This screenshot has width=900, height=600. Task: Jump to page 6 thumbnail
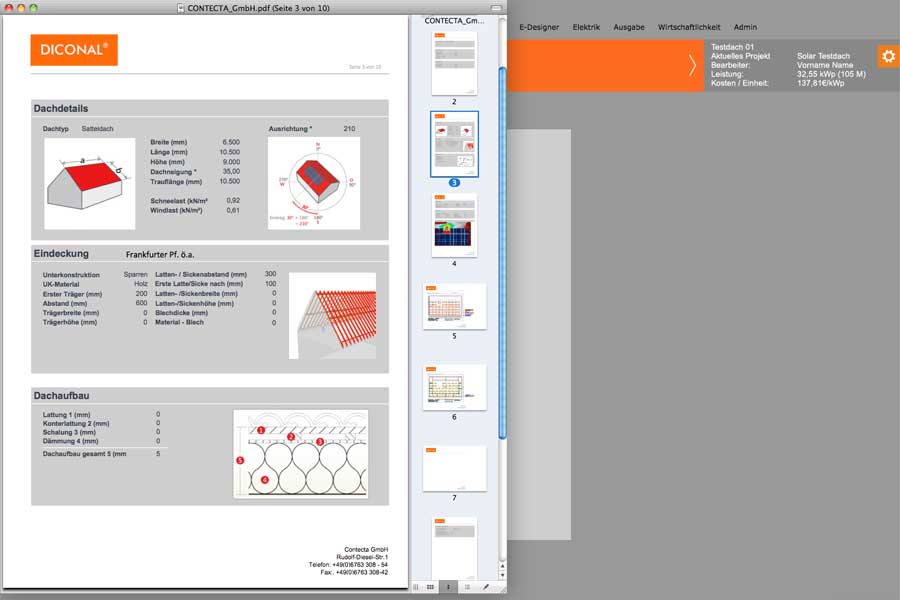tap(454, 387)
